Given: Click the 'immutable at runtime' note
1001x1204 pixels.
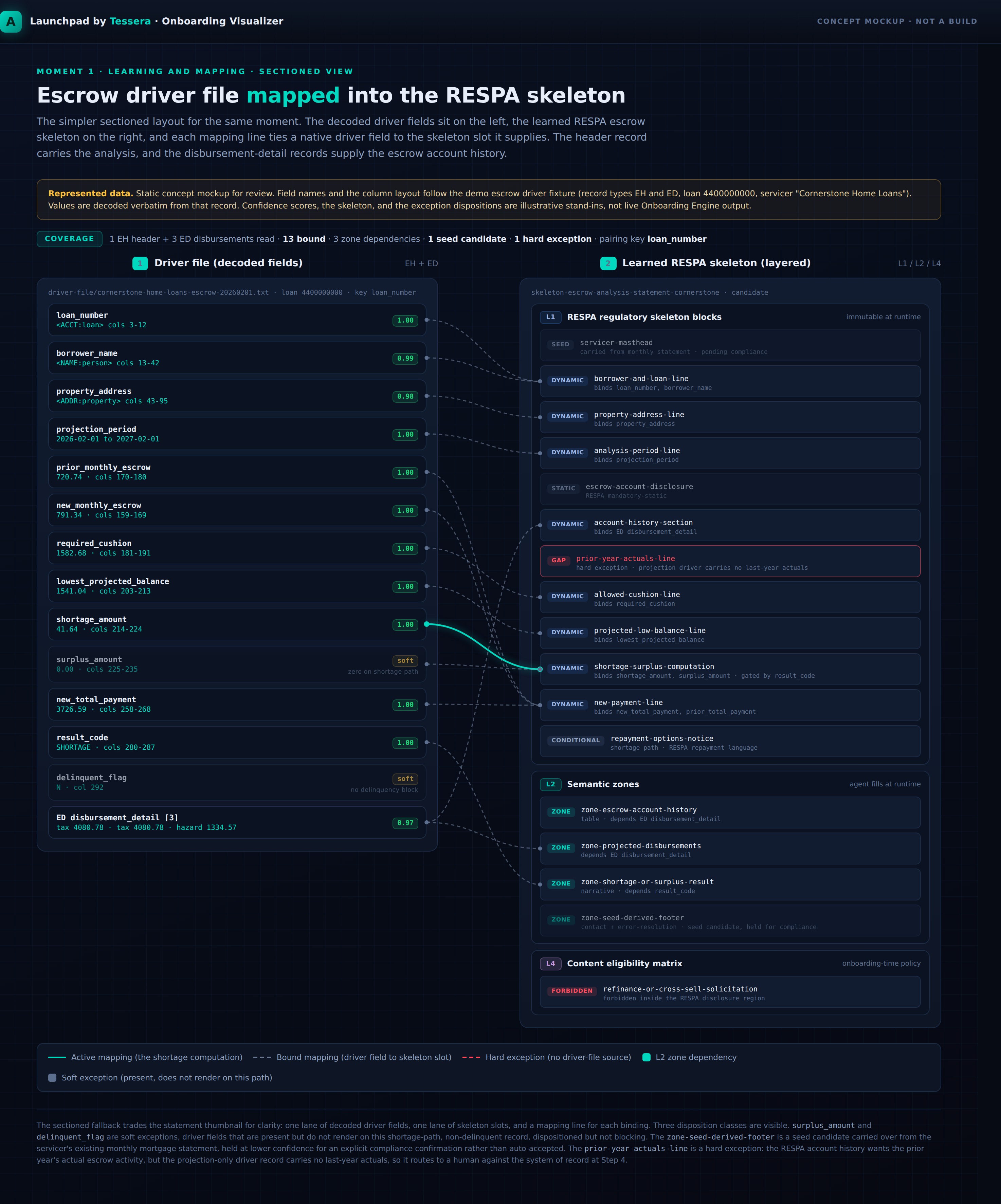Looking at the screenshot, I should click(884, 317).
